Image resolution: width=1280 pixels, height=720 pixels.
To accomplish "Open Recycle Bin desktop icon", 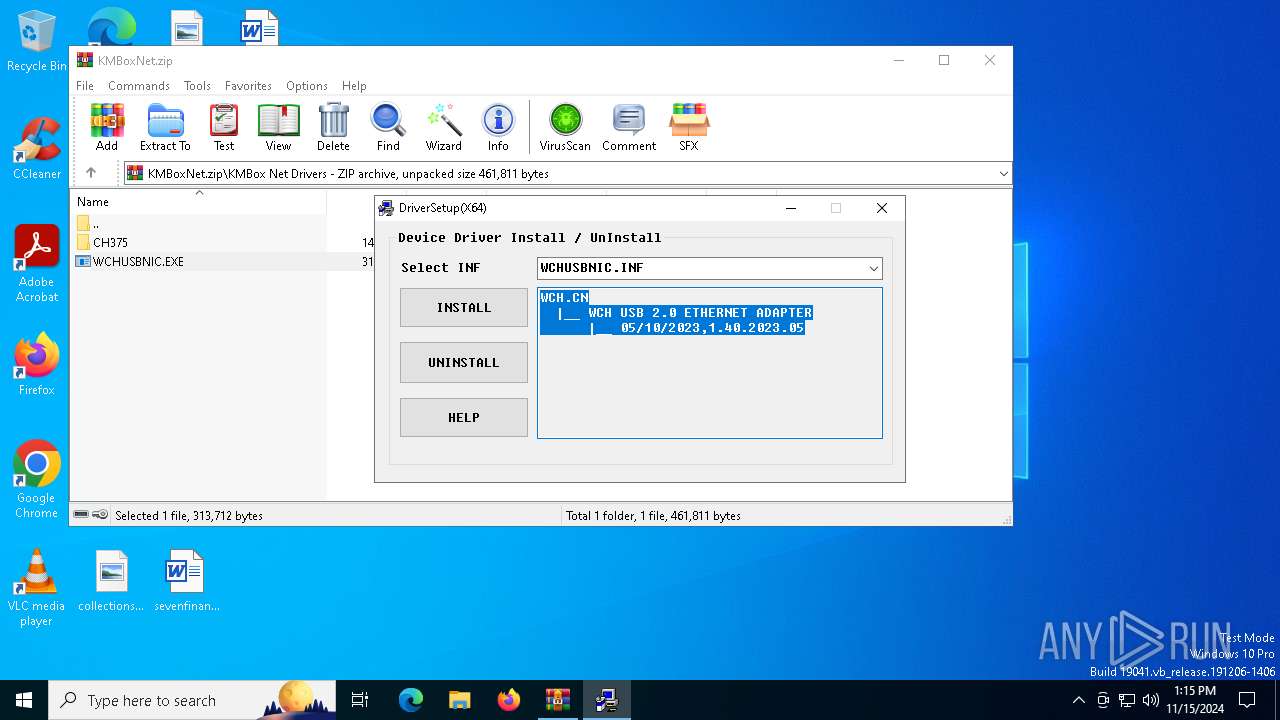I will tap(37, 41).
